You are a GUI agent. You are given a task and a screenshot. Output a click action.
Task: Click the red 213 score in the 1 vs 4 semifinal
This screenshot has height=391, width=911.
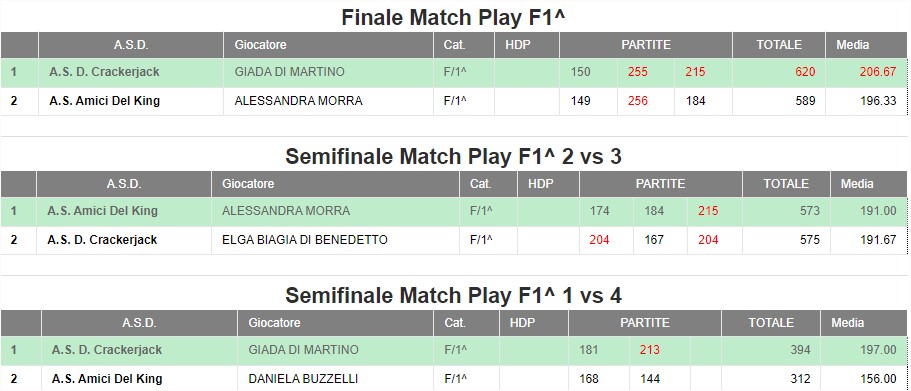point(650,350)
